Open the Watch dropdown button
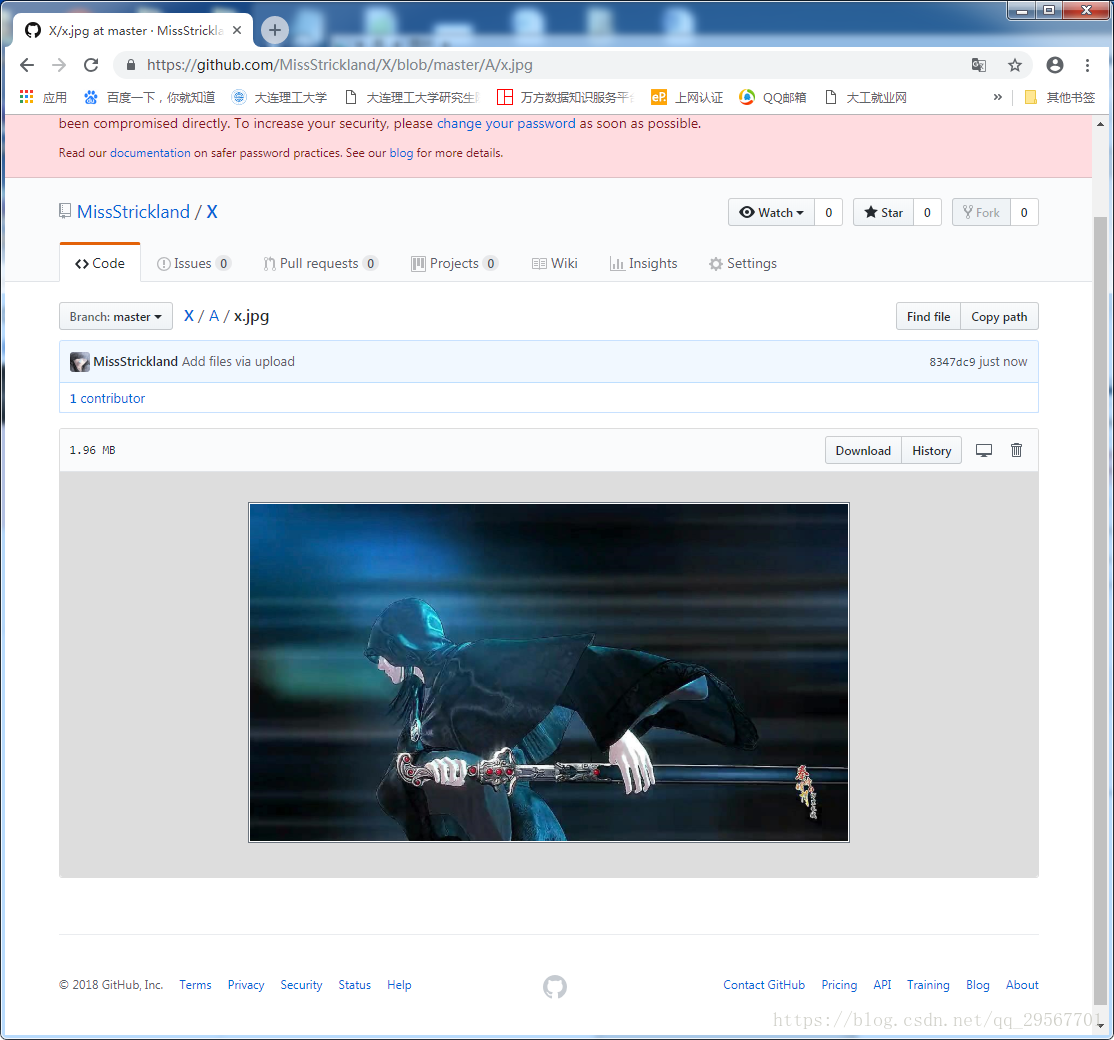The width and height of the screenshot is (1114, 1040). [771, 212]
